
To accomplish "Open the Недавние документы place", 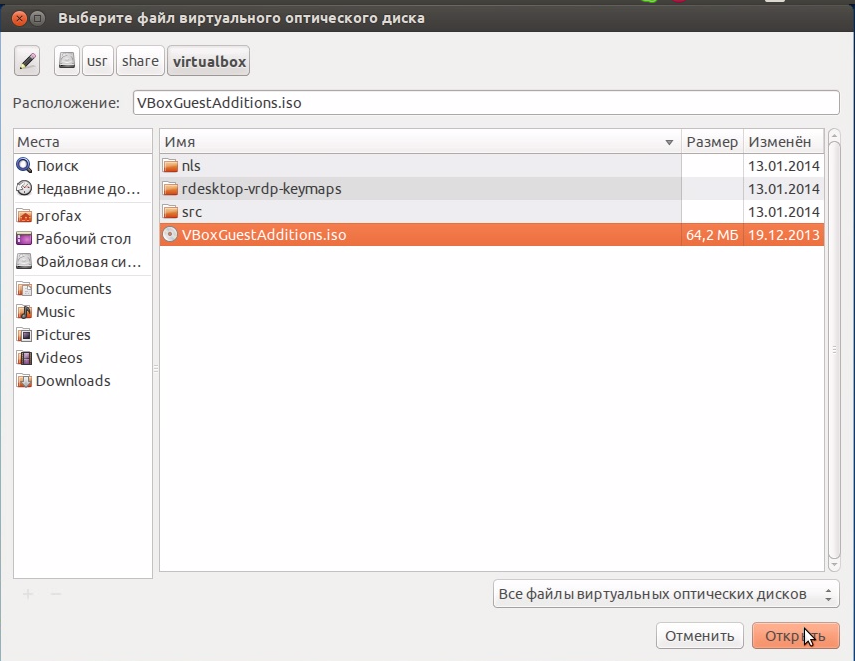I will pos(83,189).
